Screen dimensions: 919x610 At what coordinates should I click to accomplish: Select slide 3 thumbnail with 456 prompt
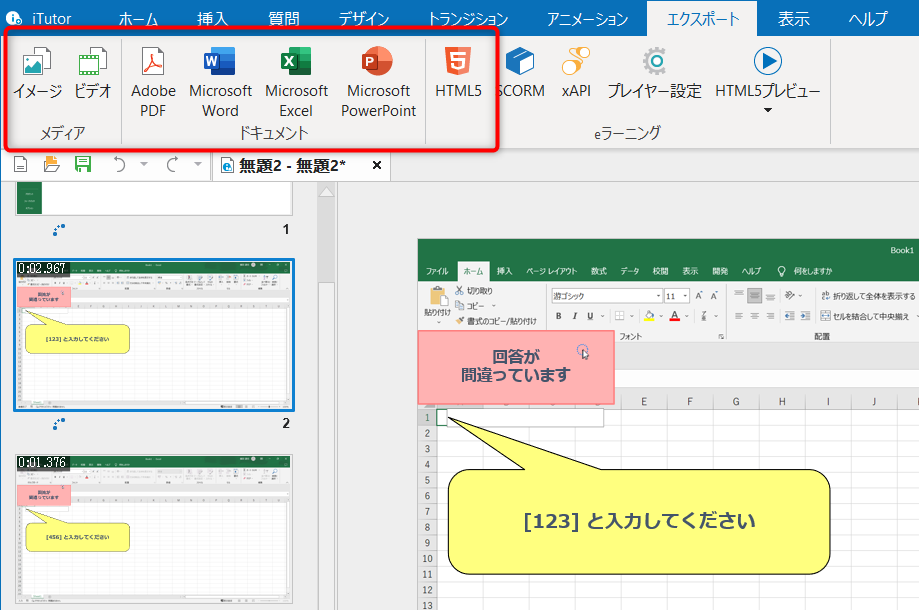tap(154, 529)
